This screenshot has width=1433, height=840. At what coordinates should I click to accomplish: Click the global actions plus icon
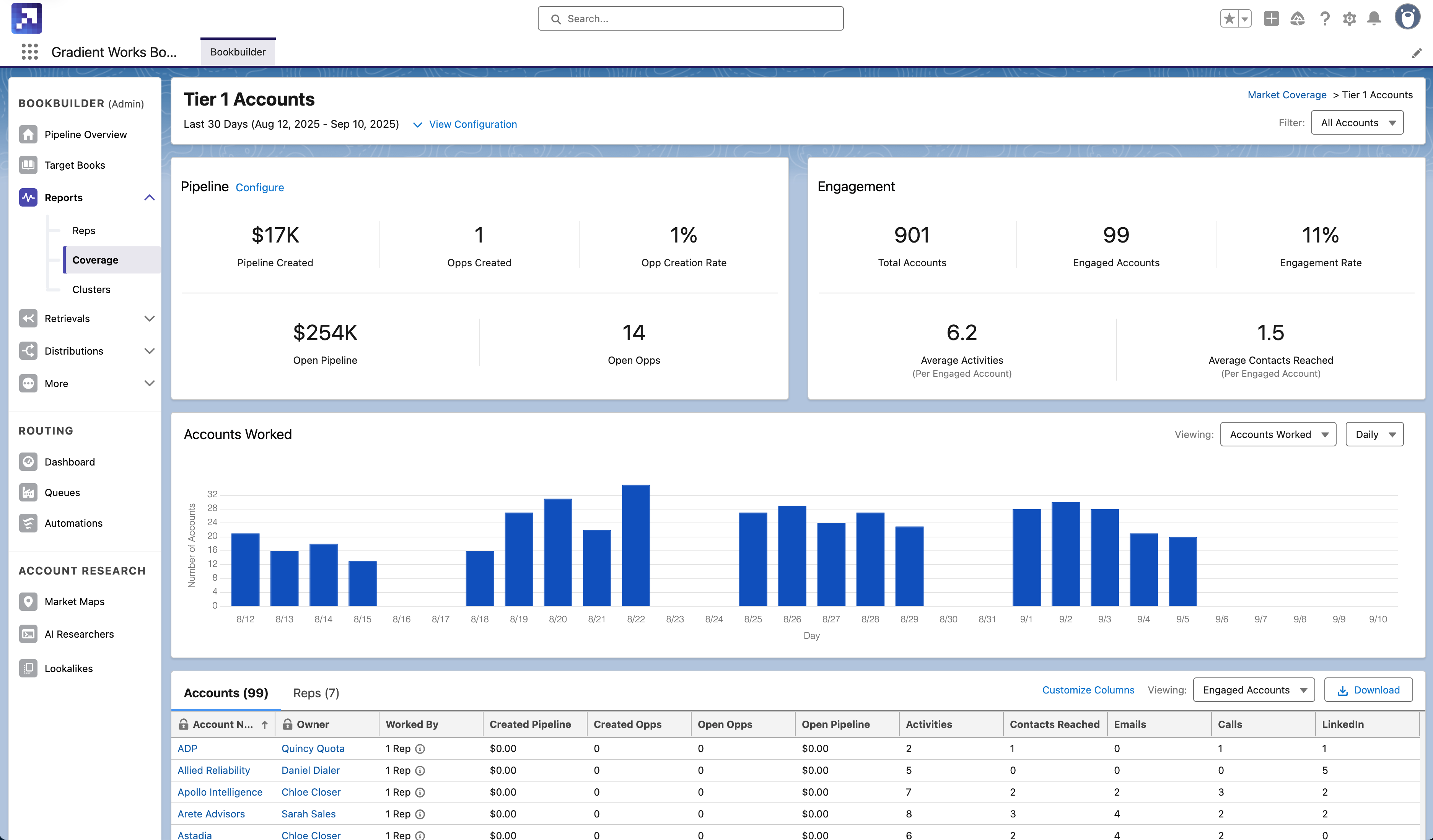(1271, 19)
